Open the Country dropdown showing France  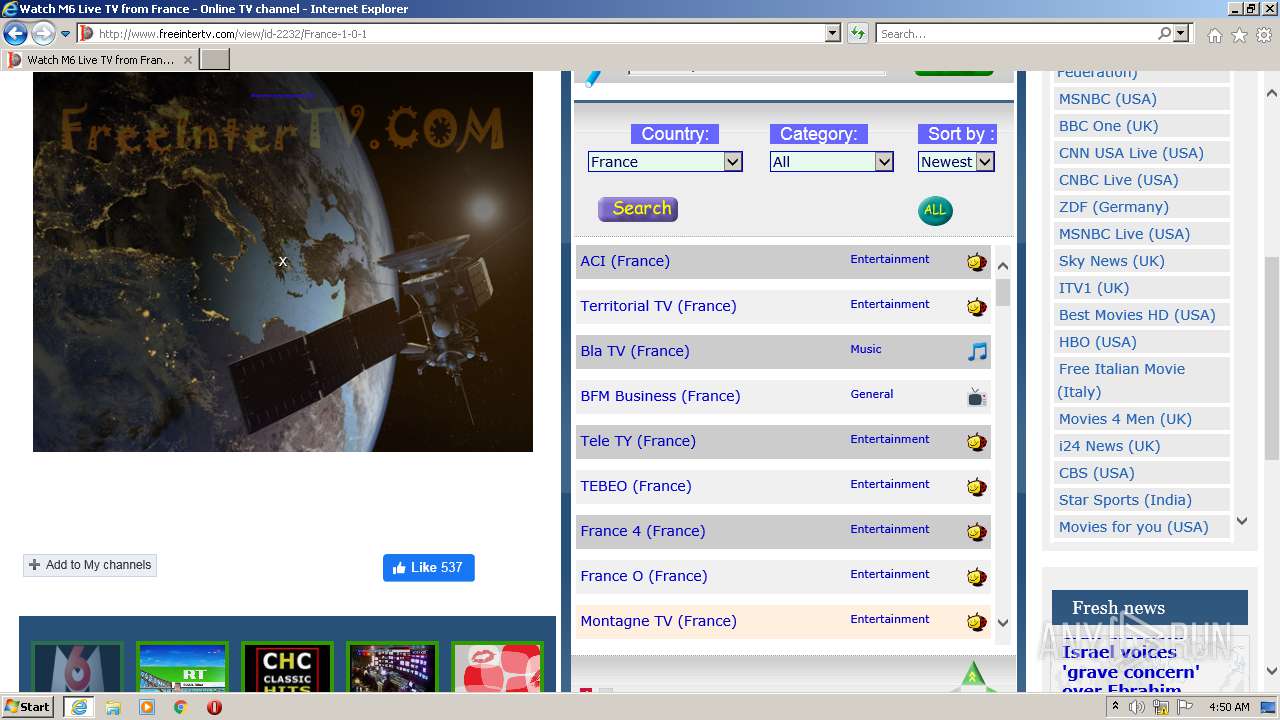[665, 162]
